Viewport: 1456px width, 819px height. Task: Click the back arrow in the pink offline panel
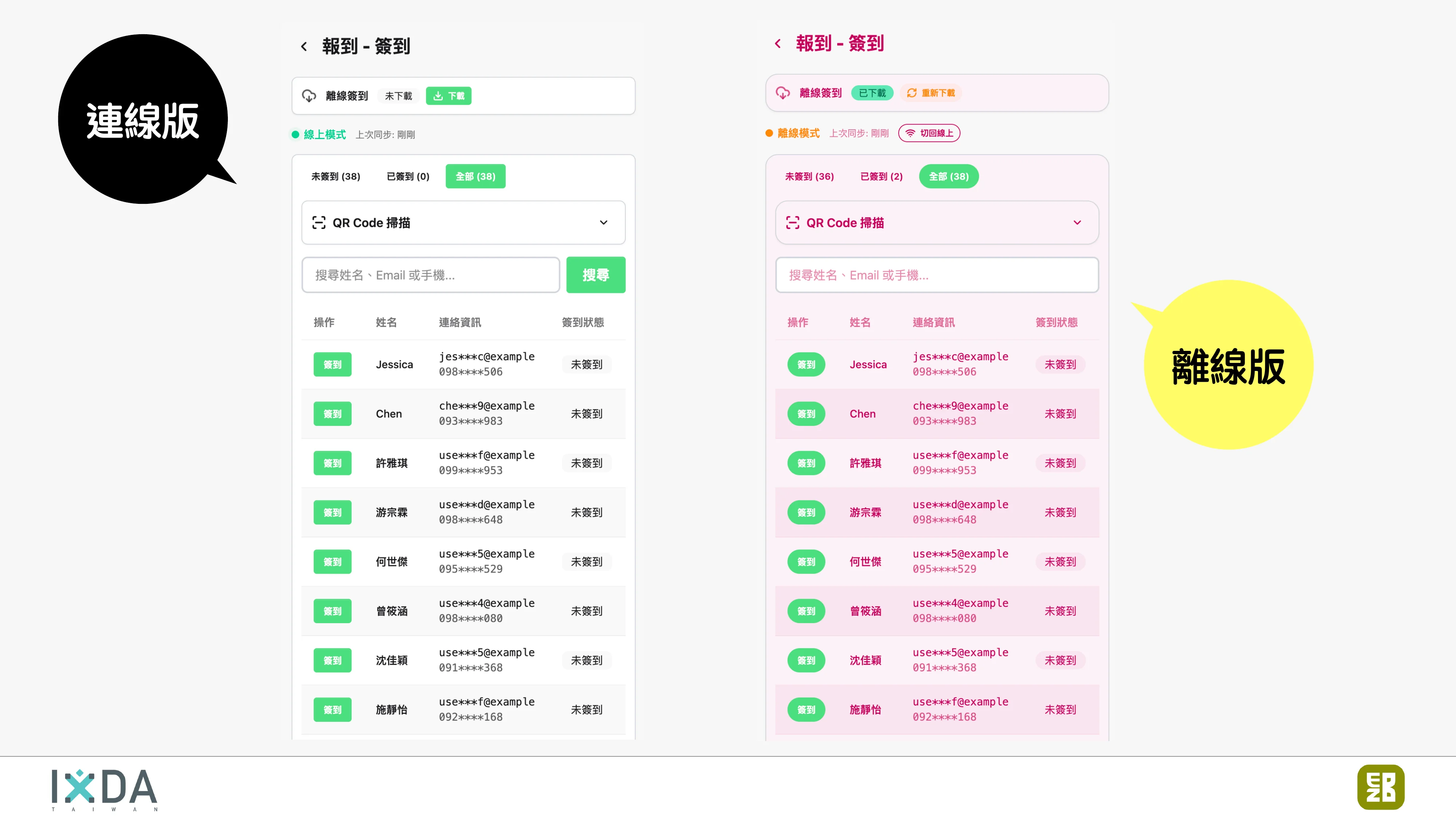pyautogui.click(x=778, y=43)
